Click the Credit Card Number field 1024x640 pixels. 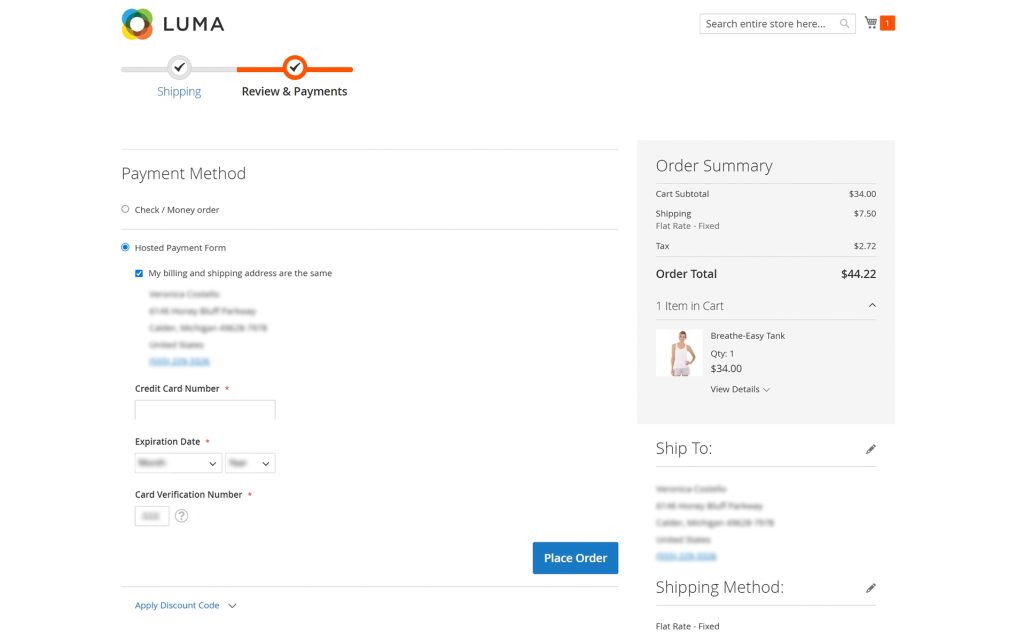point(205,410)
